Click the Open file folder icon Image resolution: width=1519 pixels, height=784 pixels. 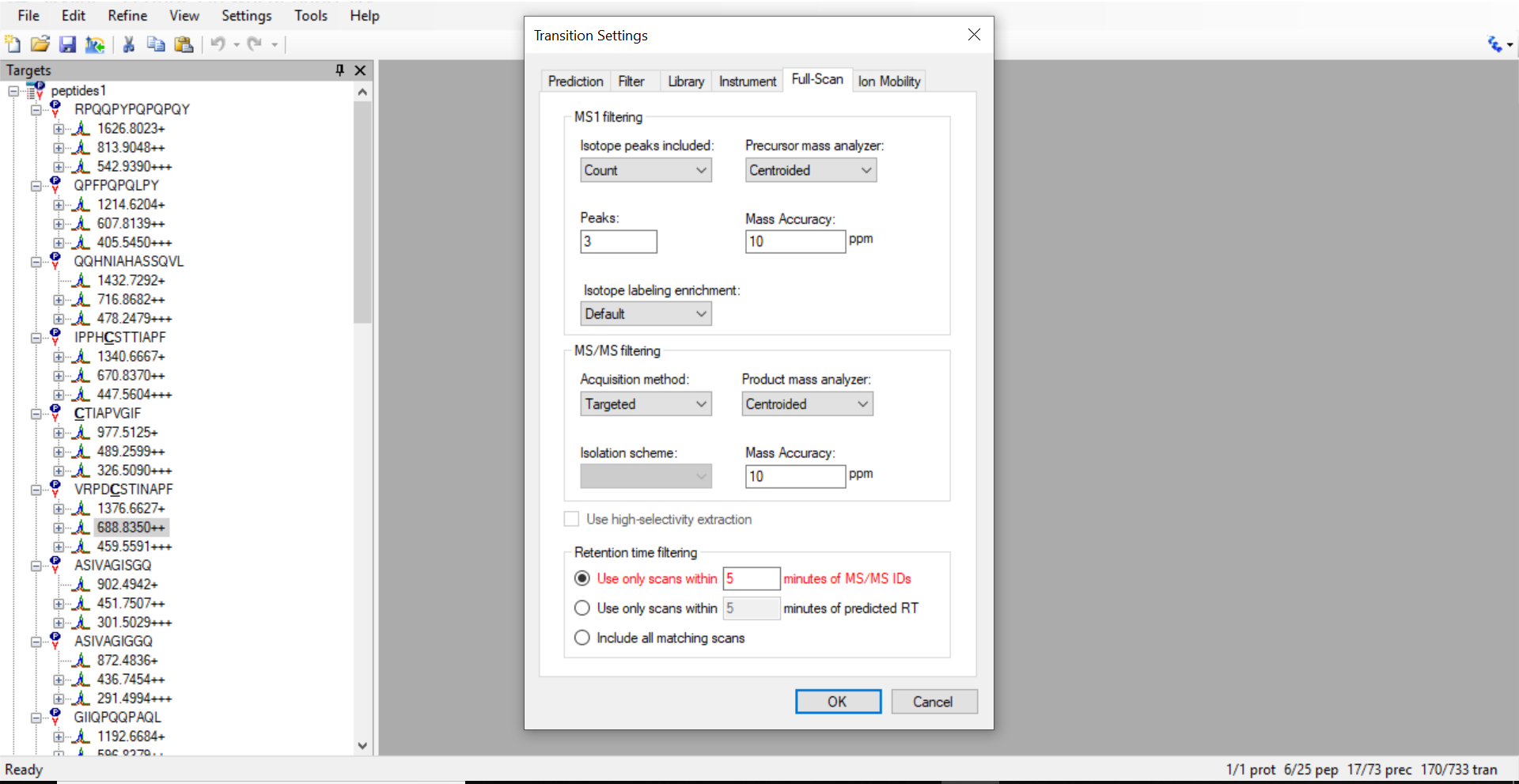[40, 44]
